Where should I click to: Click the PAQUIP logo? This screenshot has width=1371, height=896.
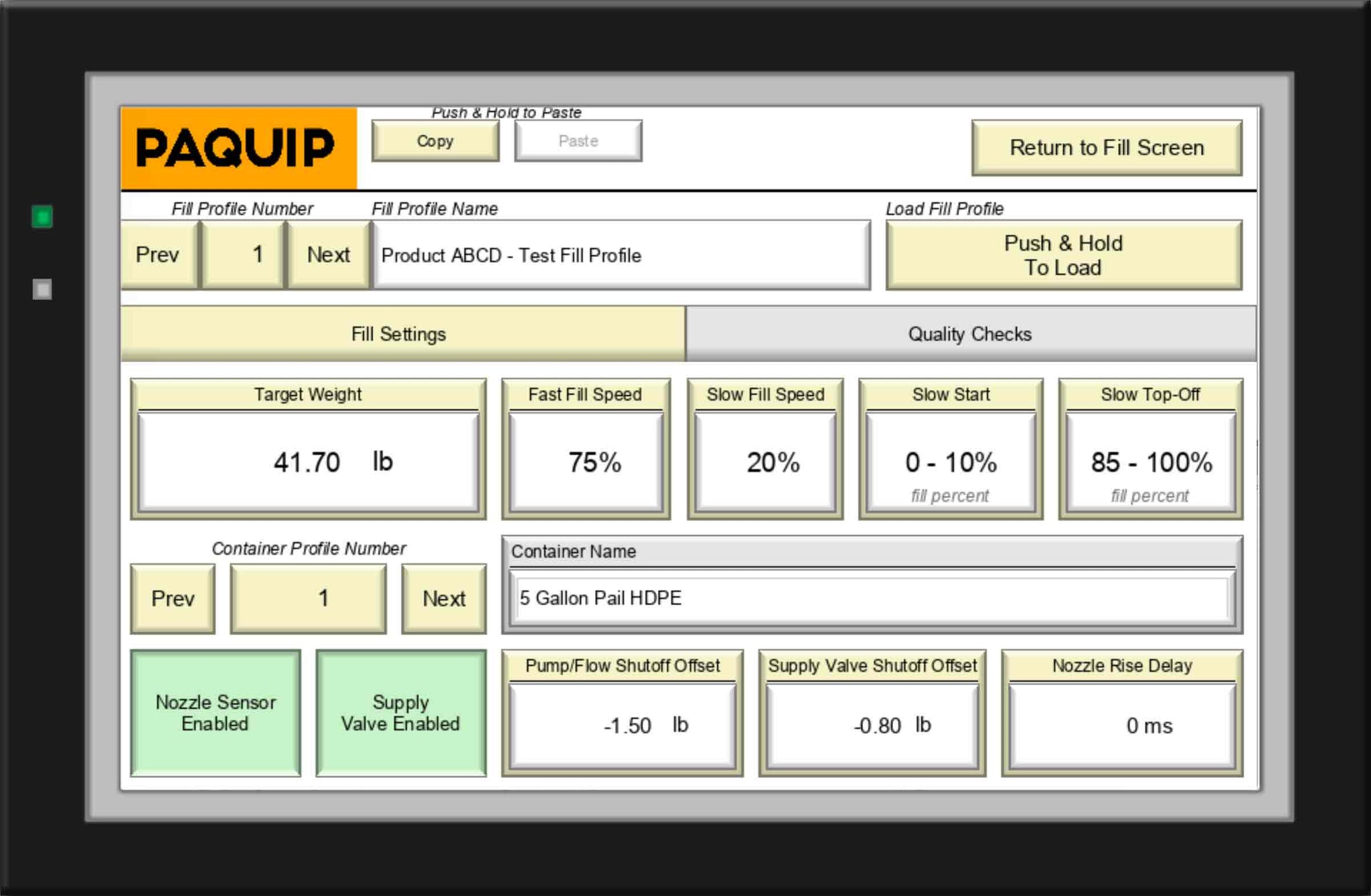[238, 148]
